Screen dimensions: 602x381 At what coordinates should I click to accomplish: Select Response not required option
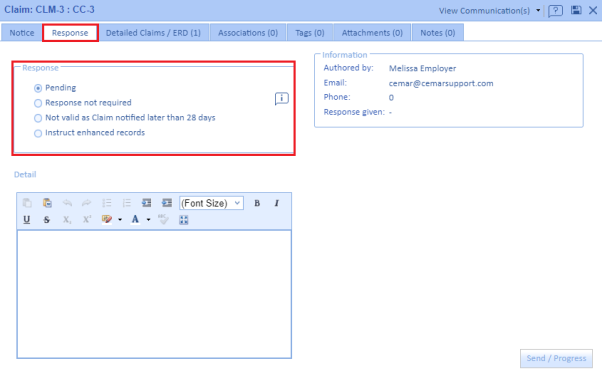38,103
